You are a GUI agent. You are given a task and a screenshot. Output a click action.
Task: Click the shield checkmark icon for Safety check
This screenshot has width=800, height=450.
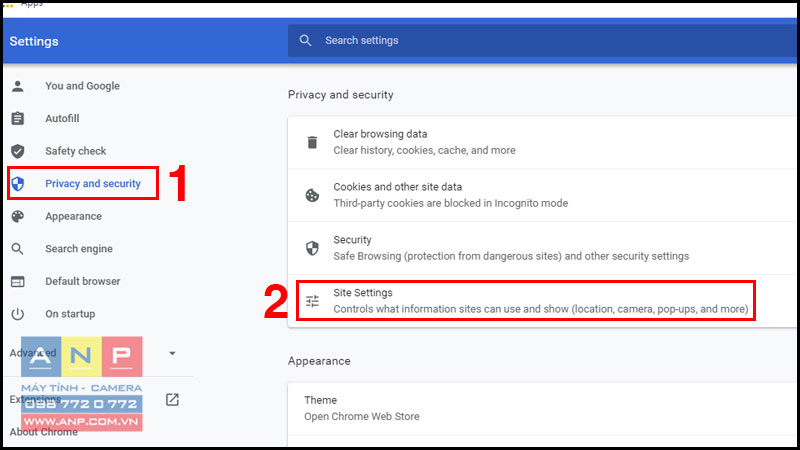(x=18, y=151)
